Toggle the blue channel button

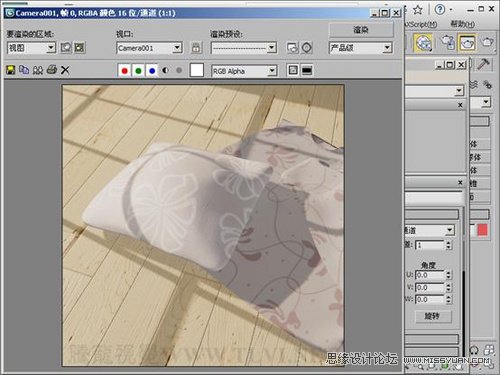152,70
